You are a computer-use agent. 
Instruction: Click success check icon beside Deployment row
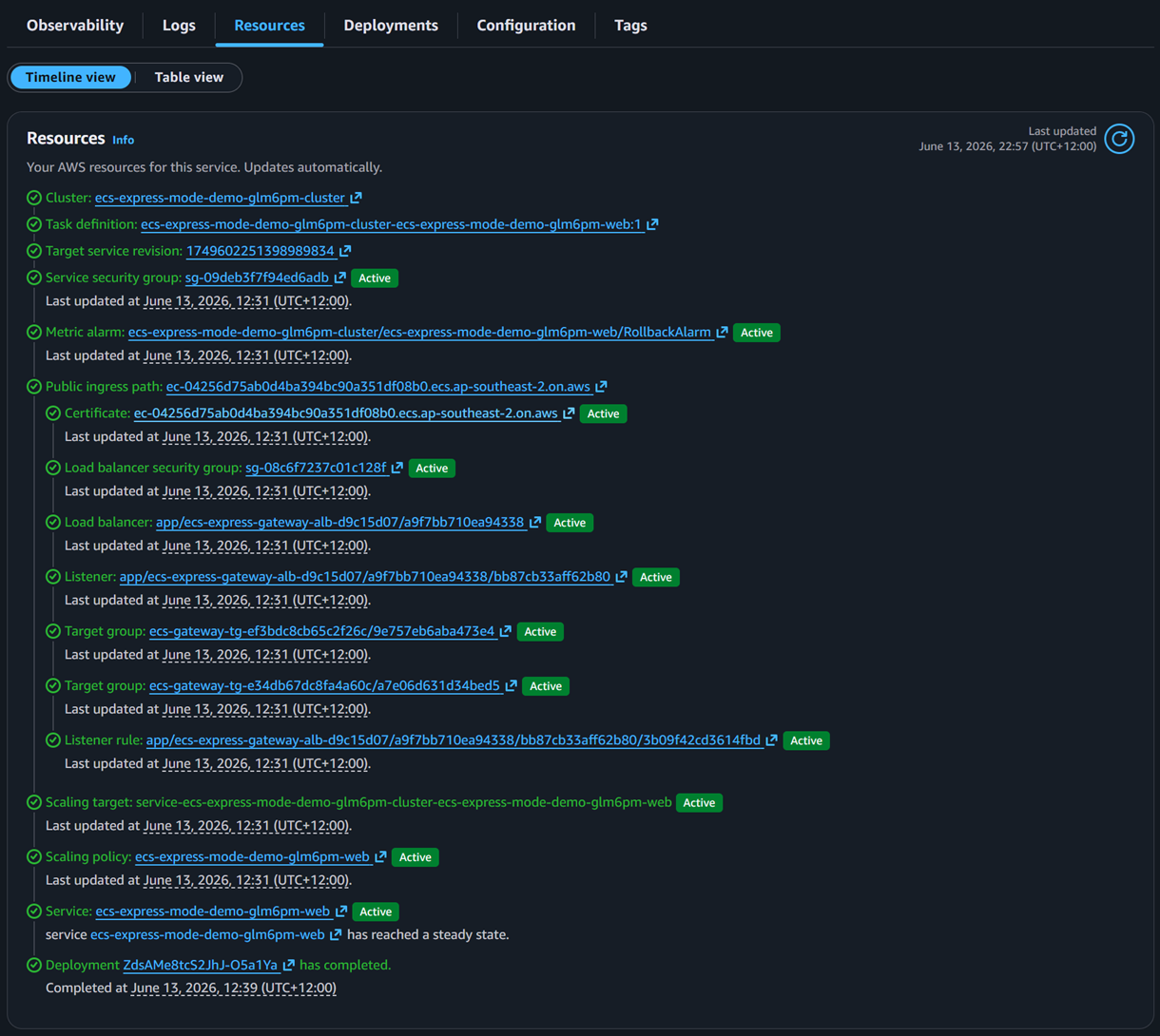pyautogui.click(x=34, y=965)
